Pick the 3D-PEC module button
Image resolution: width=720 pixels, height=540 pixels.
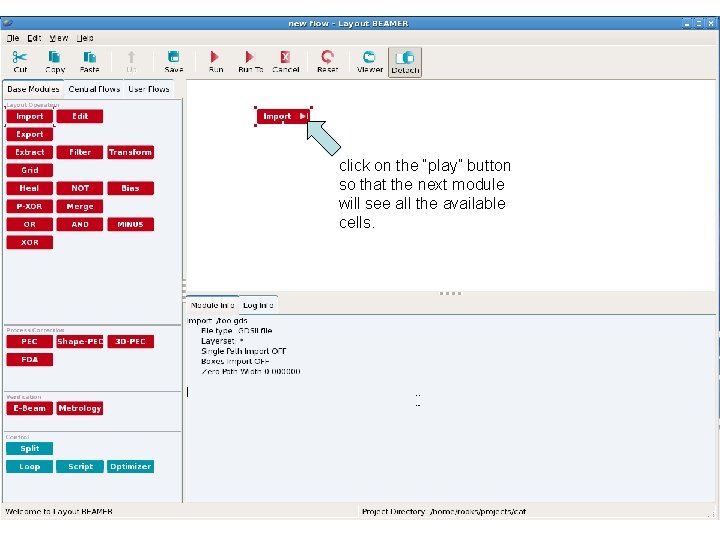(x=130, y=342)
